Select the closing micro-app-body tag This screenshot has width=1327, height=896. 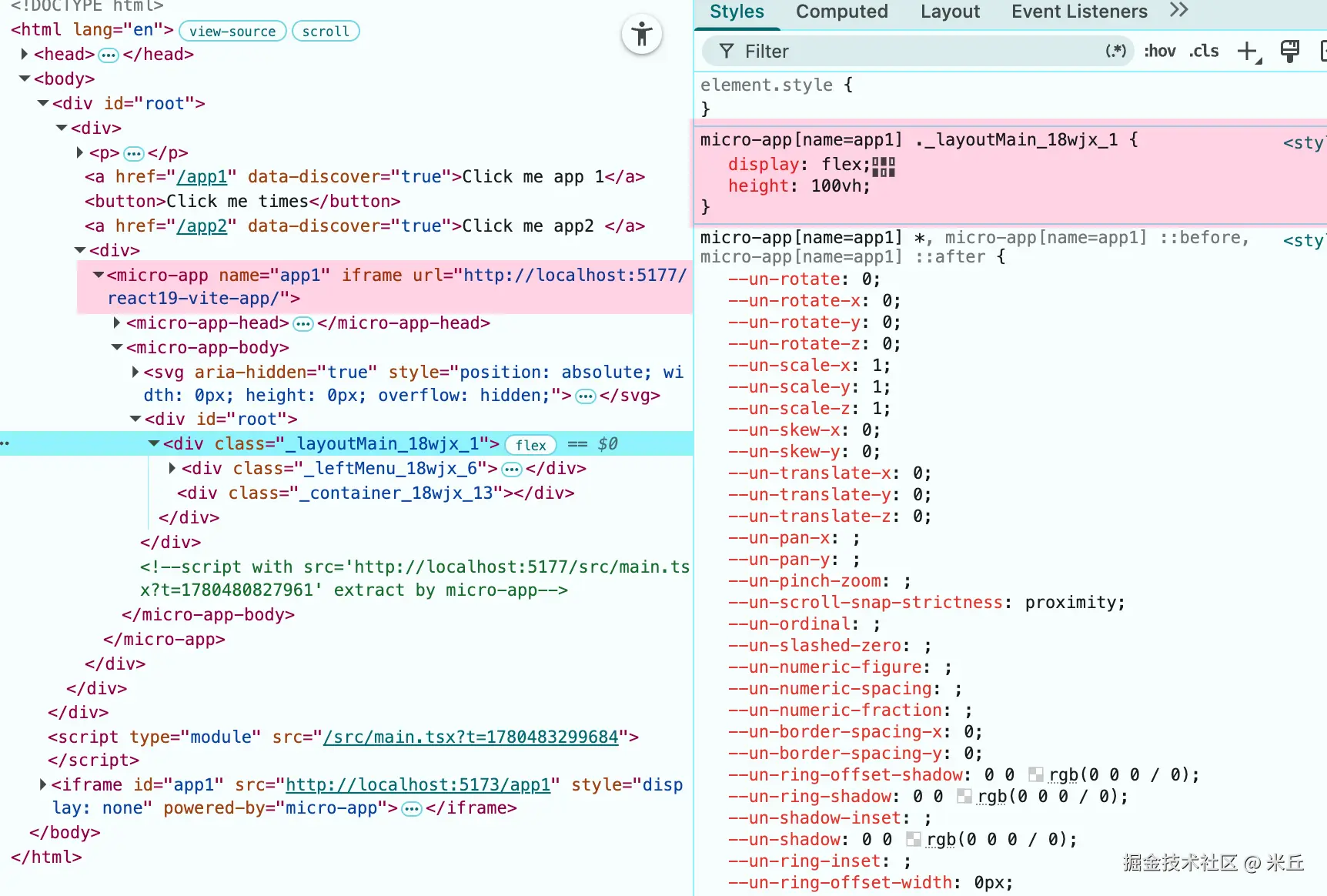[208, 614]
